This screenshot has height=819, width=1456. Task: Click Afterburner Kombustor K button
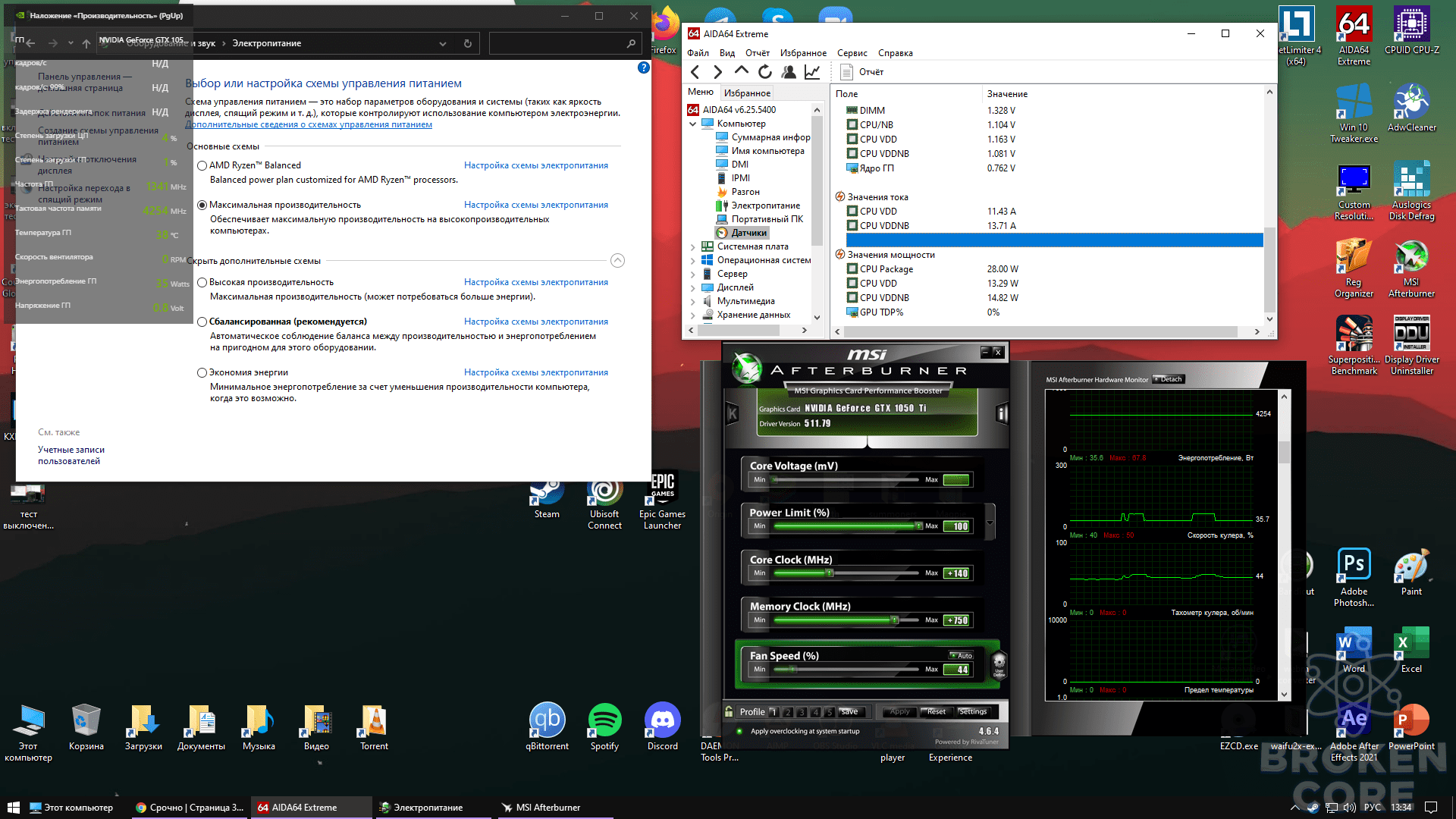[x=733, y=413]
